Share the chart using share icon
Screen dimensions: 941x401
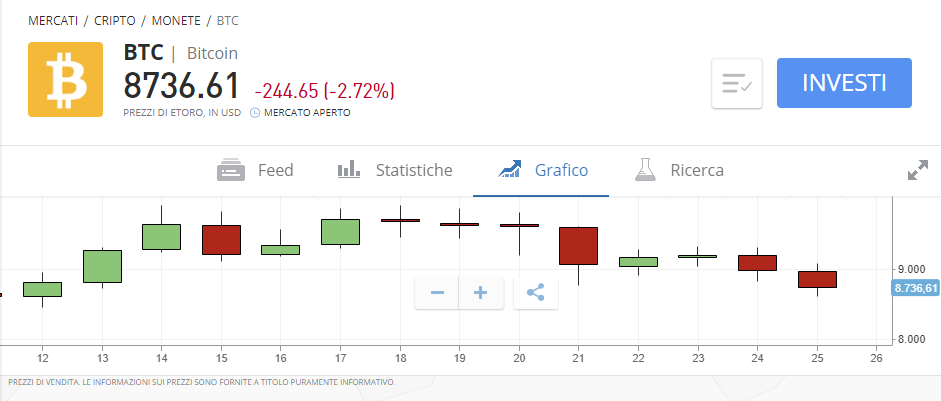coord(536,293)
